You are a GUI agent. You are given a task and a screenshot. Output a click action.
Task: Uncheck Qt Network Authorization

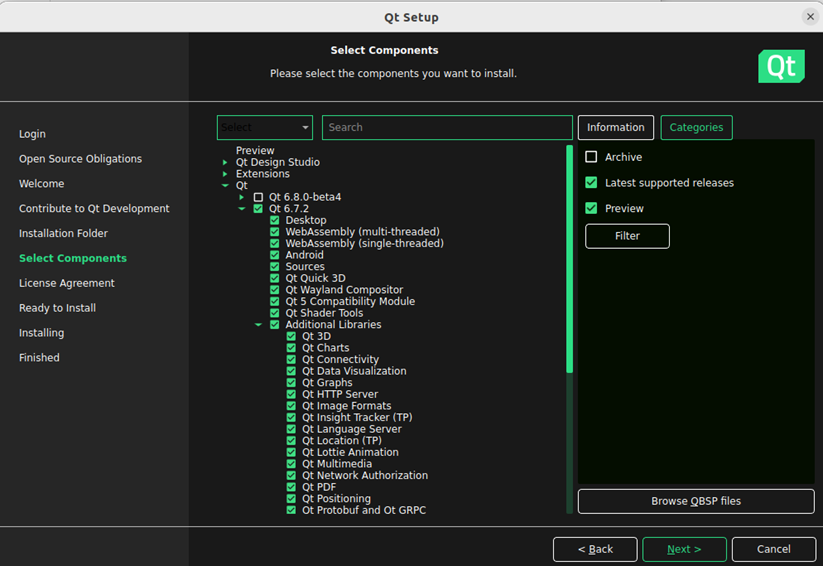click(291, 476)
